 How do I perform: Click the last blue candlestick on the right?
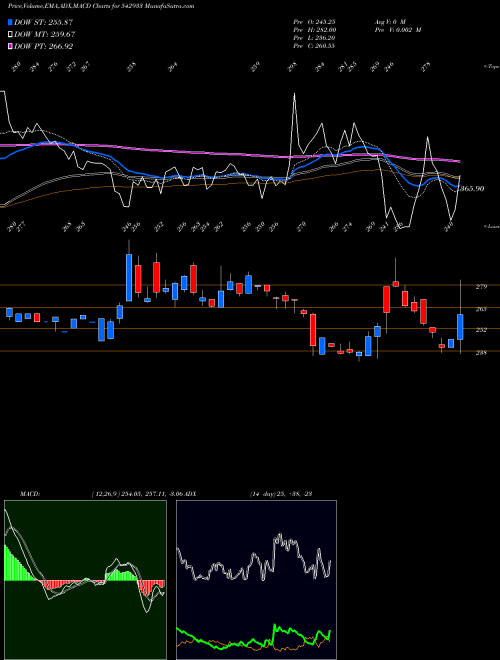460,327
